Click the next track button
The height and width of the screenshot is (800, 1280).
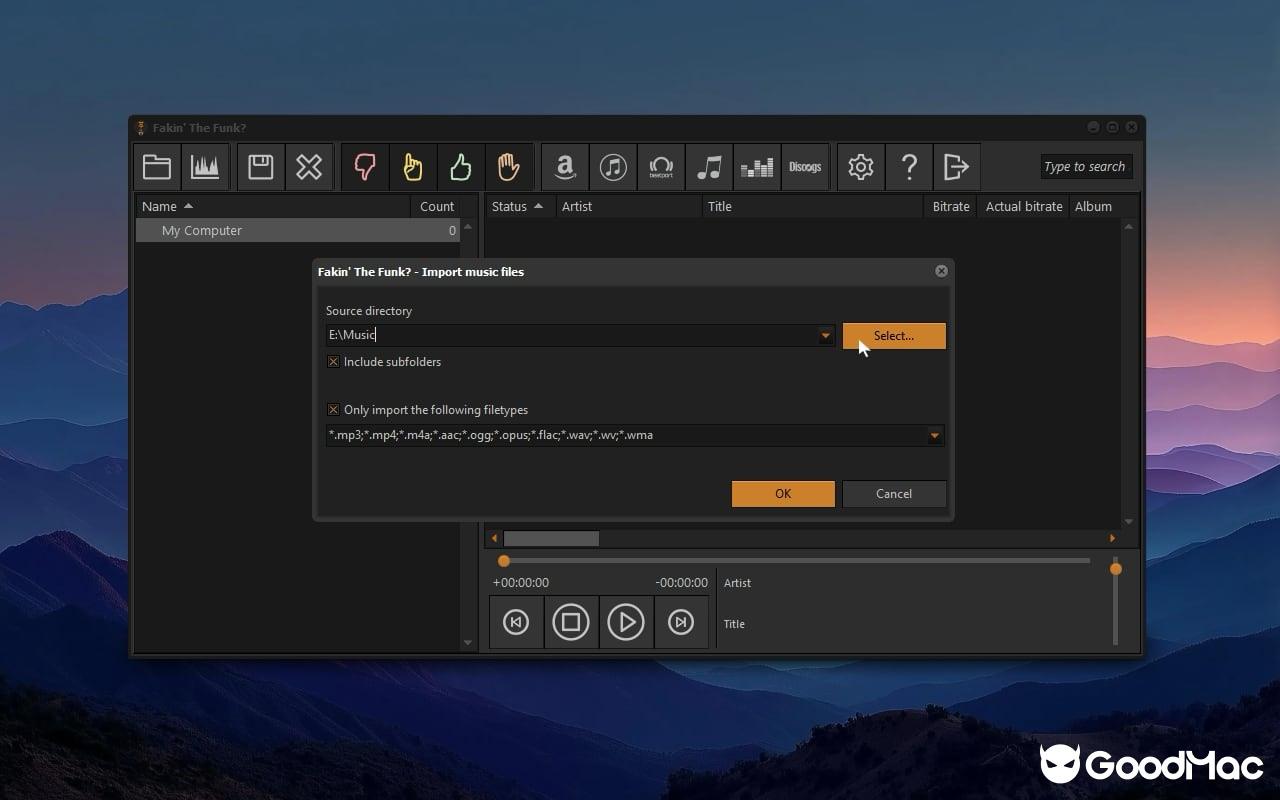tap(681, 622)
